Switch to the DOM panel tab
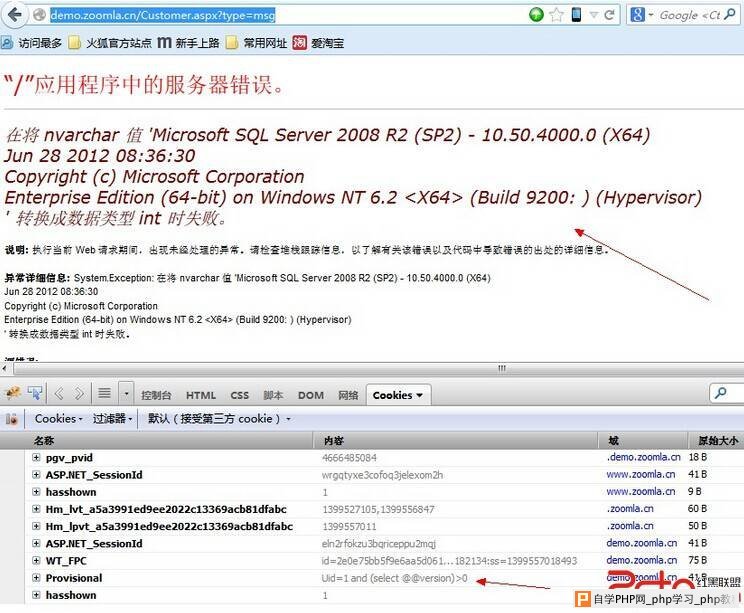 point(311,395)
